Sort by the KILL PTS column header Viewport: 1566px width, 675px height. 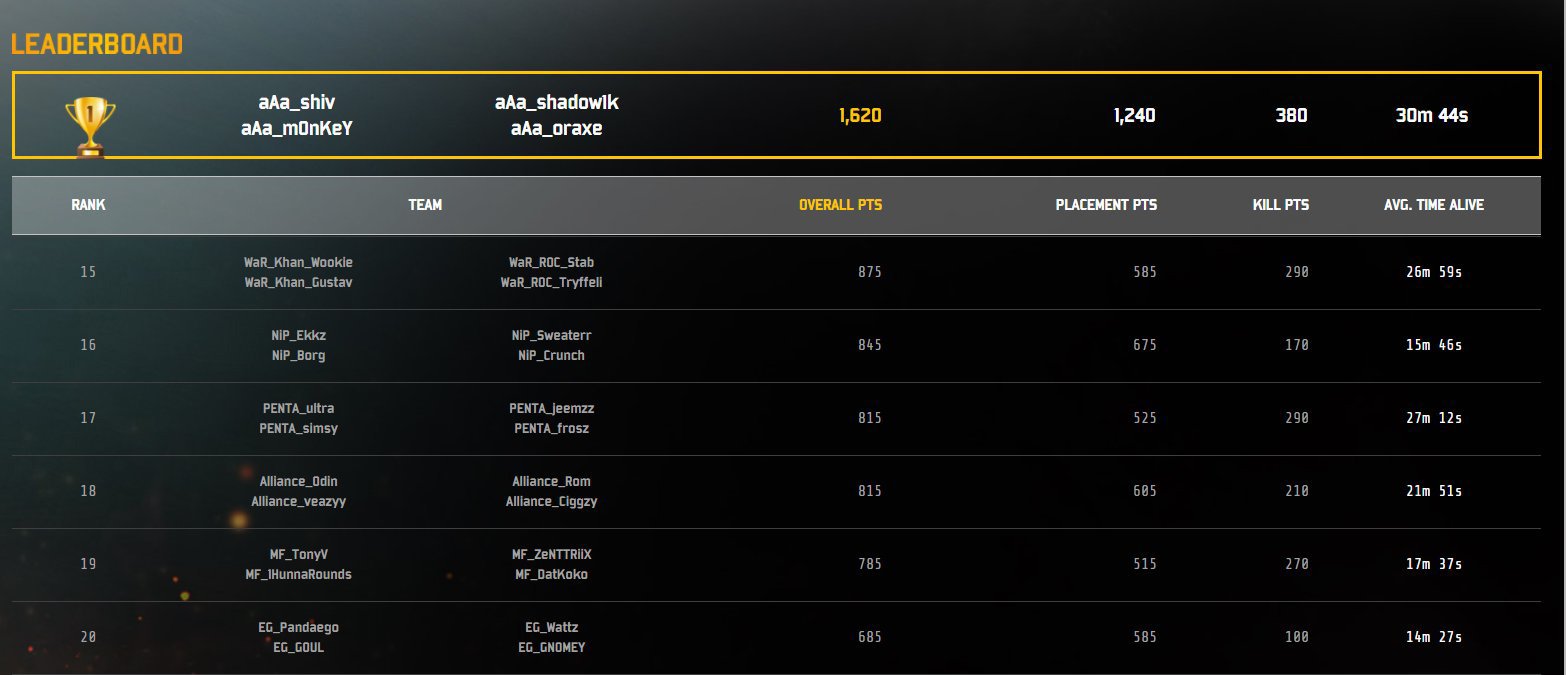click(x=1281, y=205)
